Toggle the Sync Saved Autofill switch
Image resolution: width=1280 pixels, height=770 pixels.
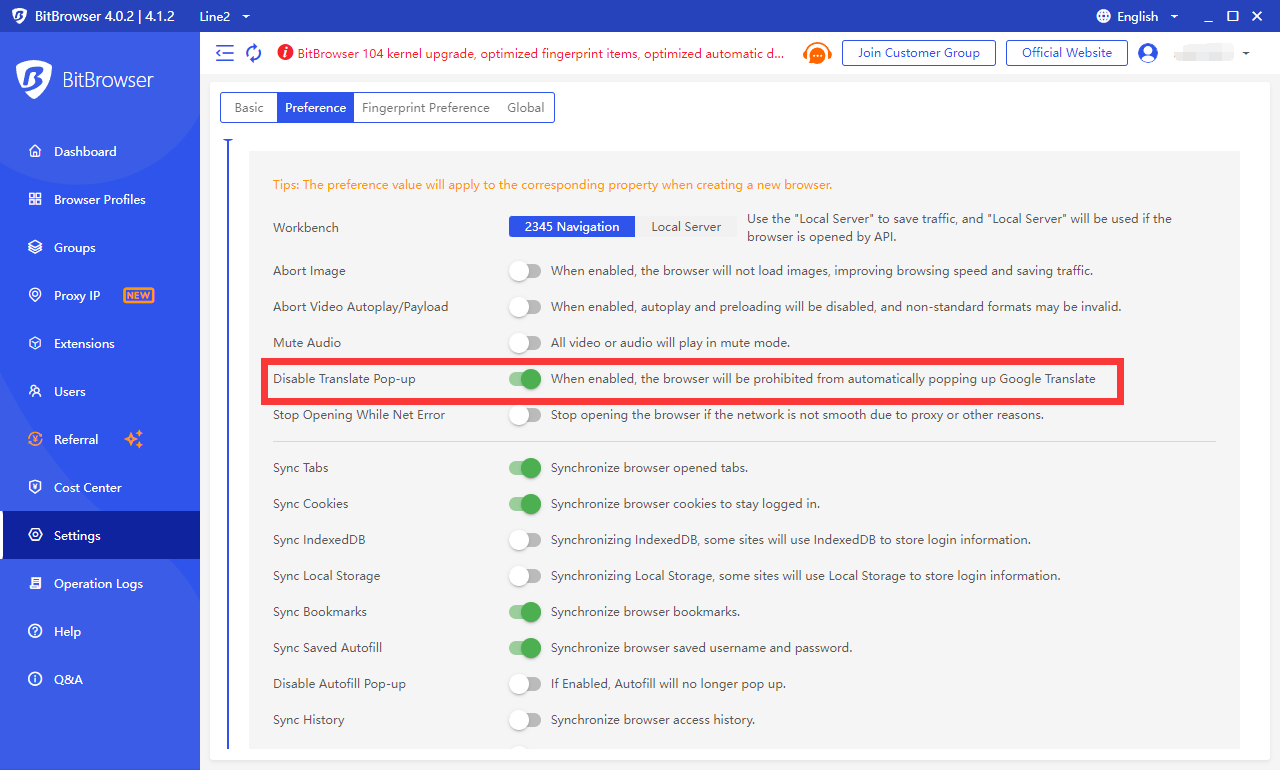pos(525,648)
